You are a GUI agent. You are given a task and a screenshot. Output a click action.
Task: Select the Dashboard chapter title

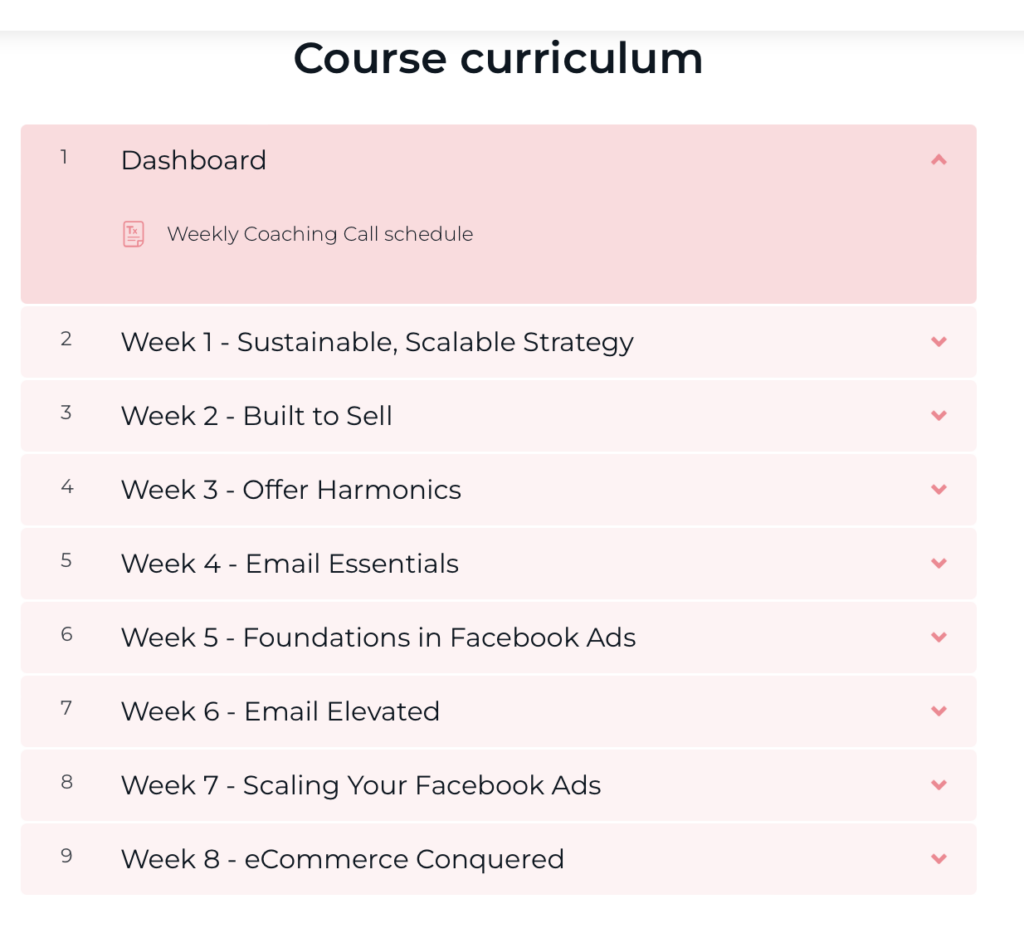[193, 160]
